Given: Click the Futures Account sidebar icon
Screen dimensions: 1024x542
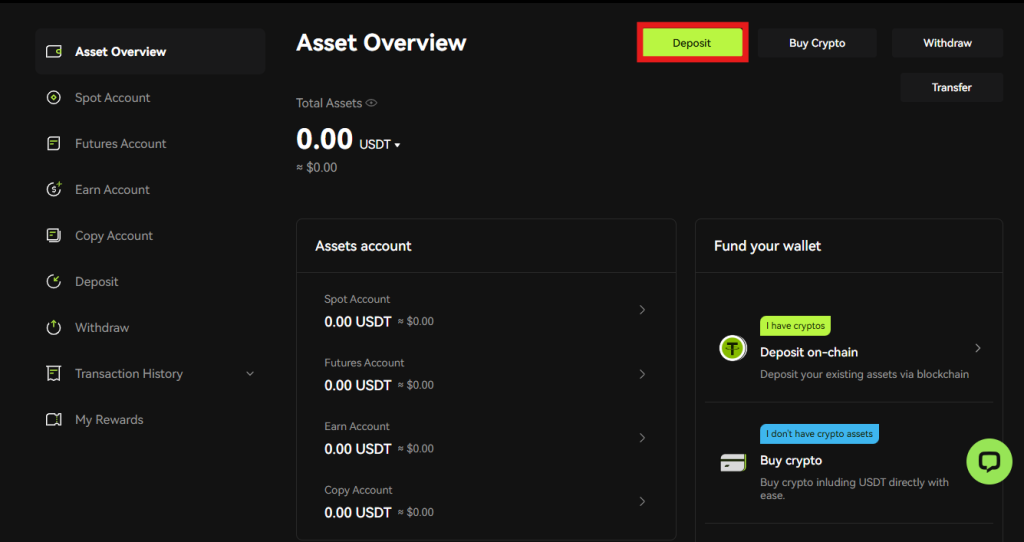Looking at the screenshot, I should point(54,144).
